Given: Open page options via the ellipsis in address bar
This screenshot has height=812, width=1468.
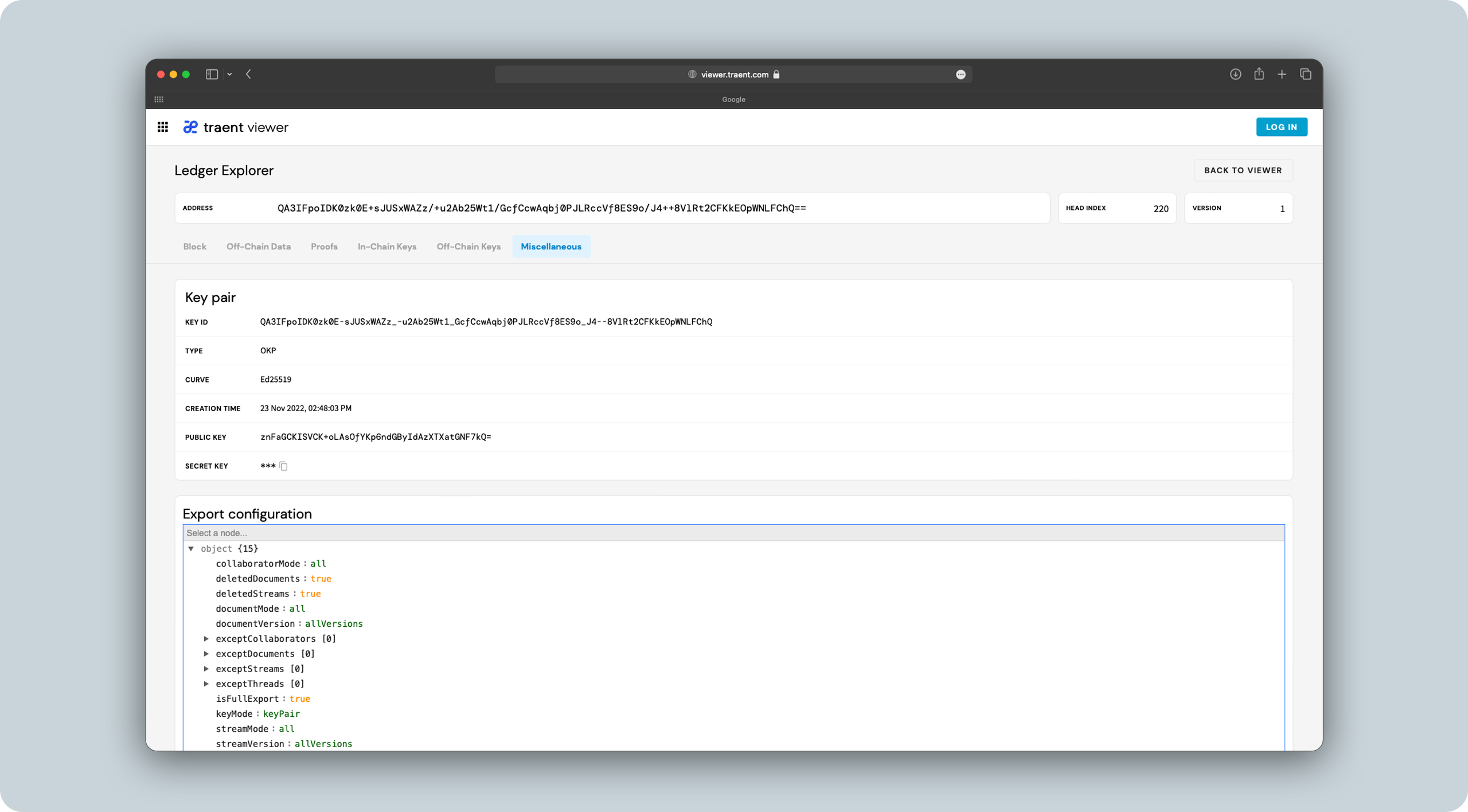Looking at the screenshot, I should click(x=961, y=74).
